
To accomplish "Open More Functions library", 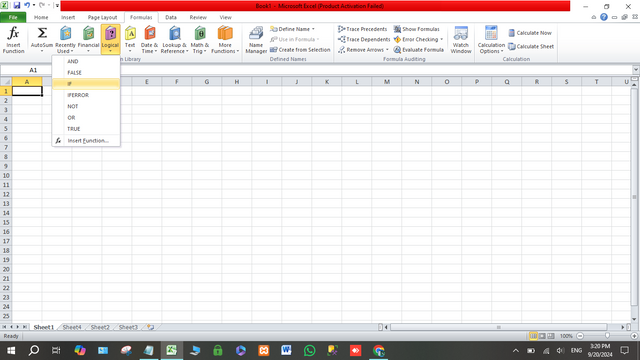I will point(225,40).
